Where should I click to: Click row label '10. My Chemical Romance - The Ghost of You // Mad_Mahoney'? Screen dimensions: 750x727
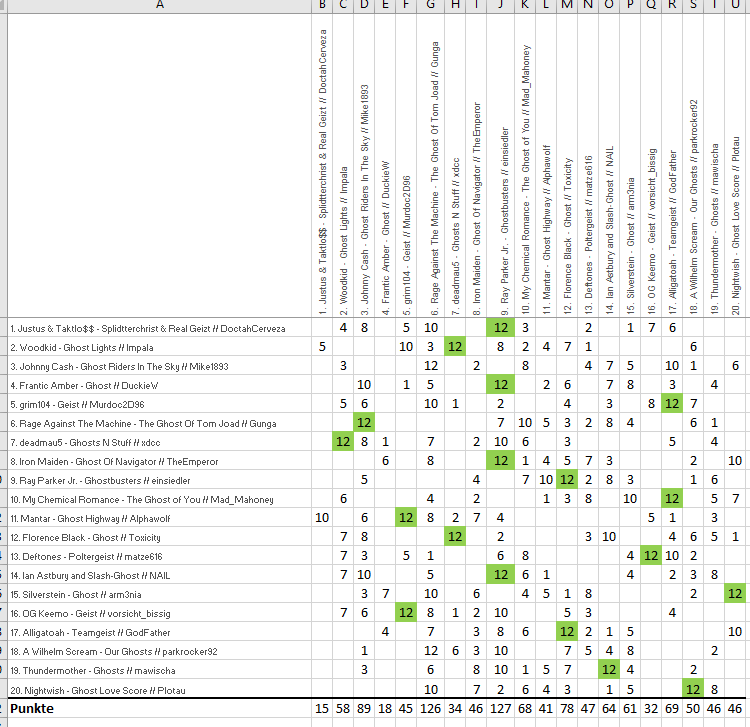coord(142,500)
